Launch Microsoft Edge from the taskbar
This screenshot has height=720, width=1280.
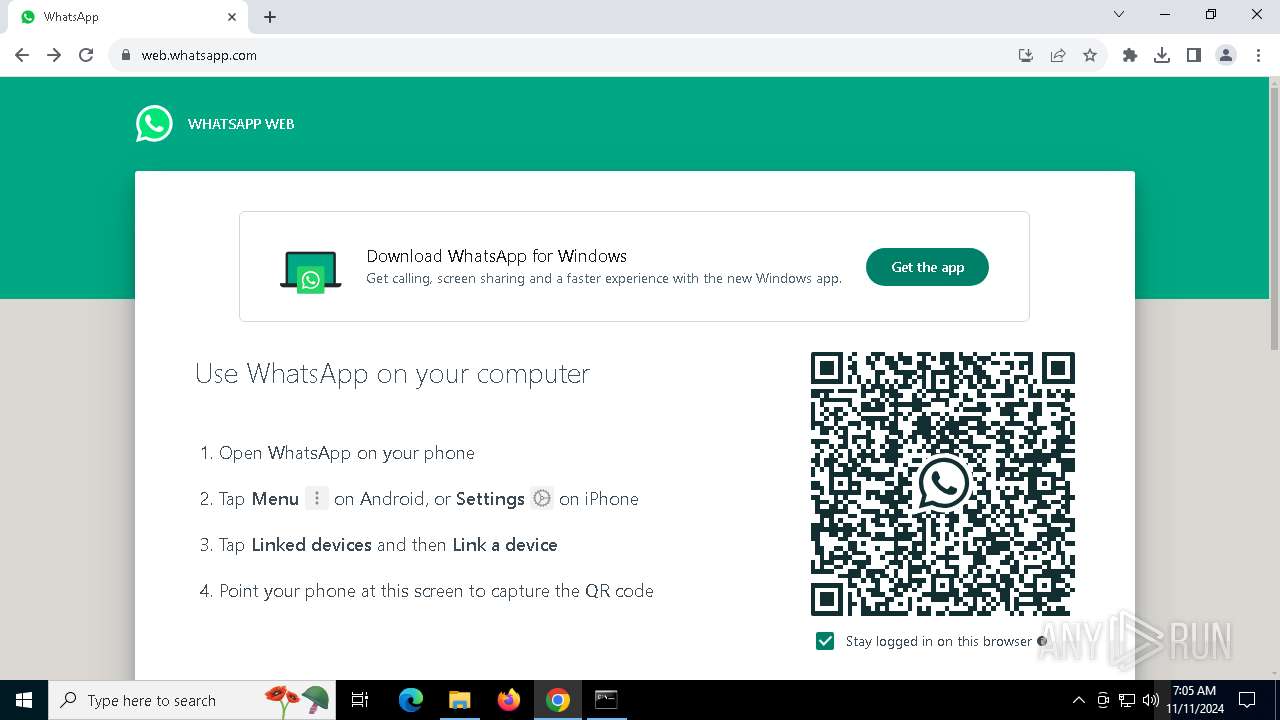coord(411,700)
